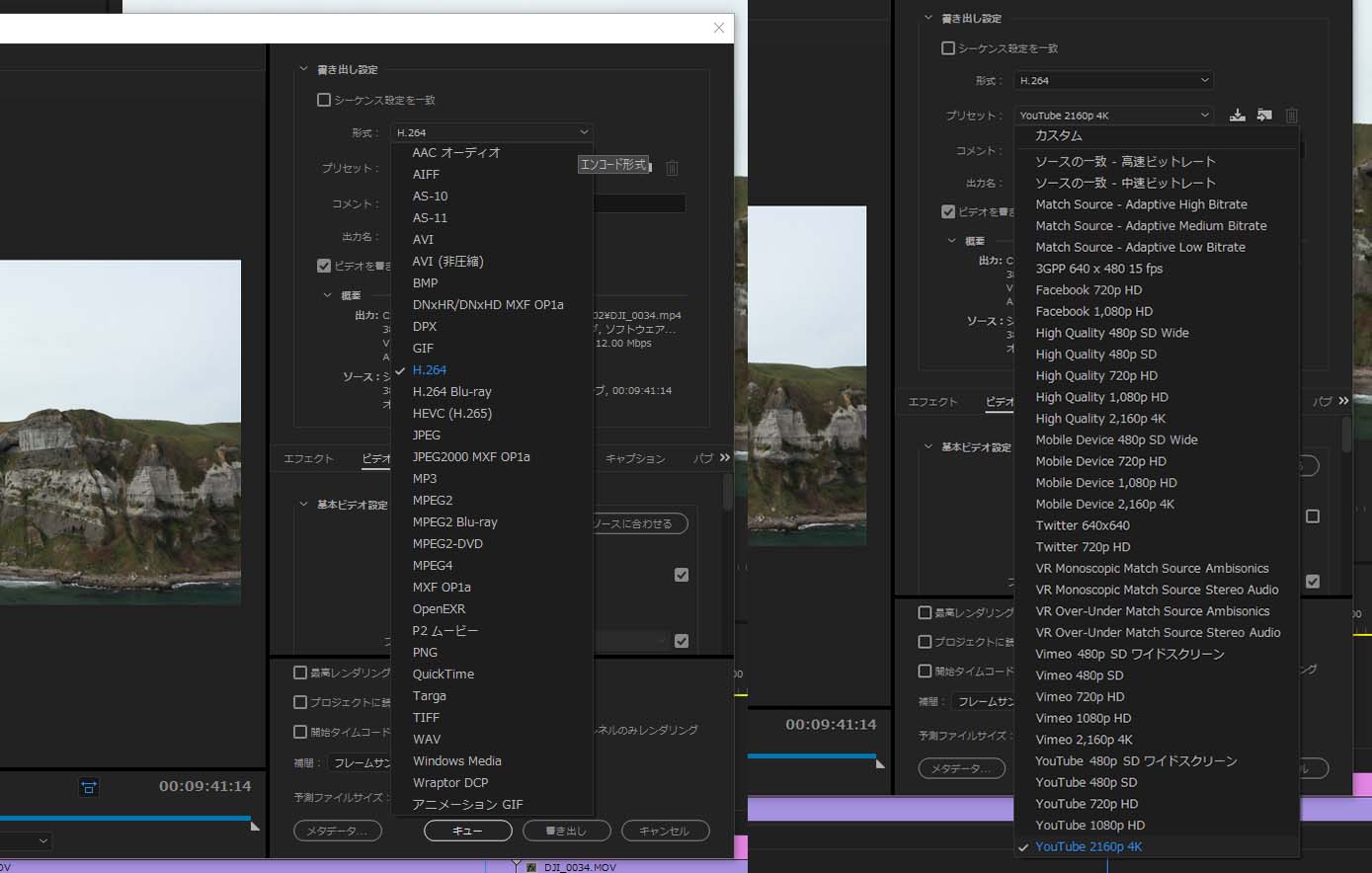Click the blue aspect ratio correction icon left of timecode
The image size is (1372, 873).
coord(89,787)
